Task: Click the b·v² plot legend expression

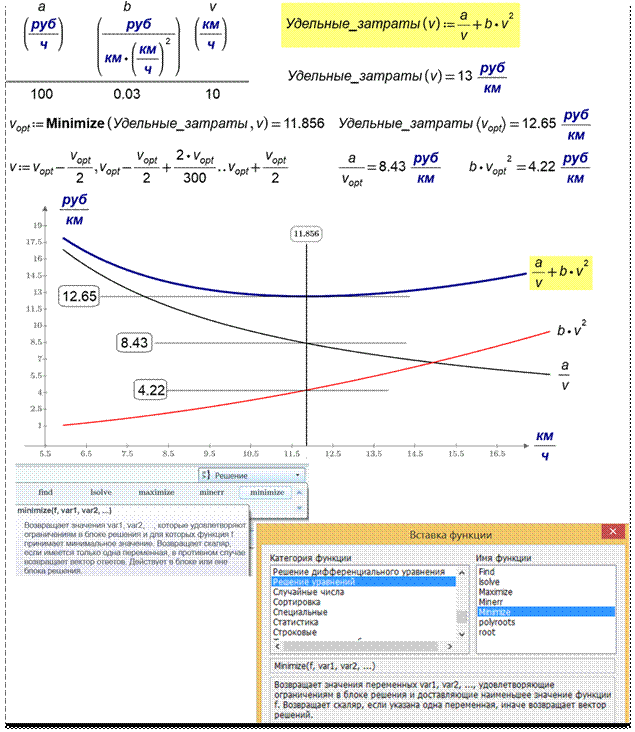Action: click(x=572, y=329)
